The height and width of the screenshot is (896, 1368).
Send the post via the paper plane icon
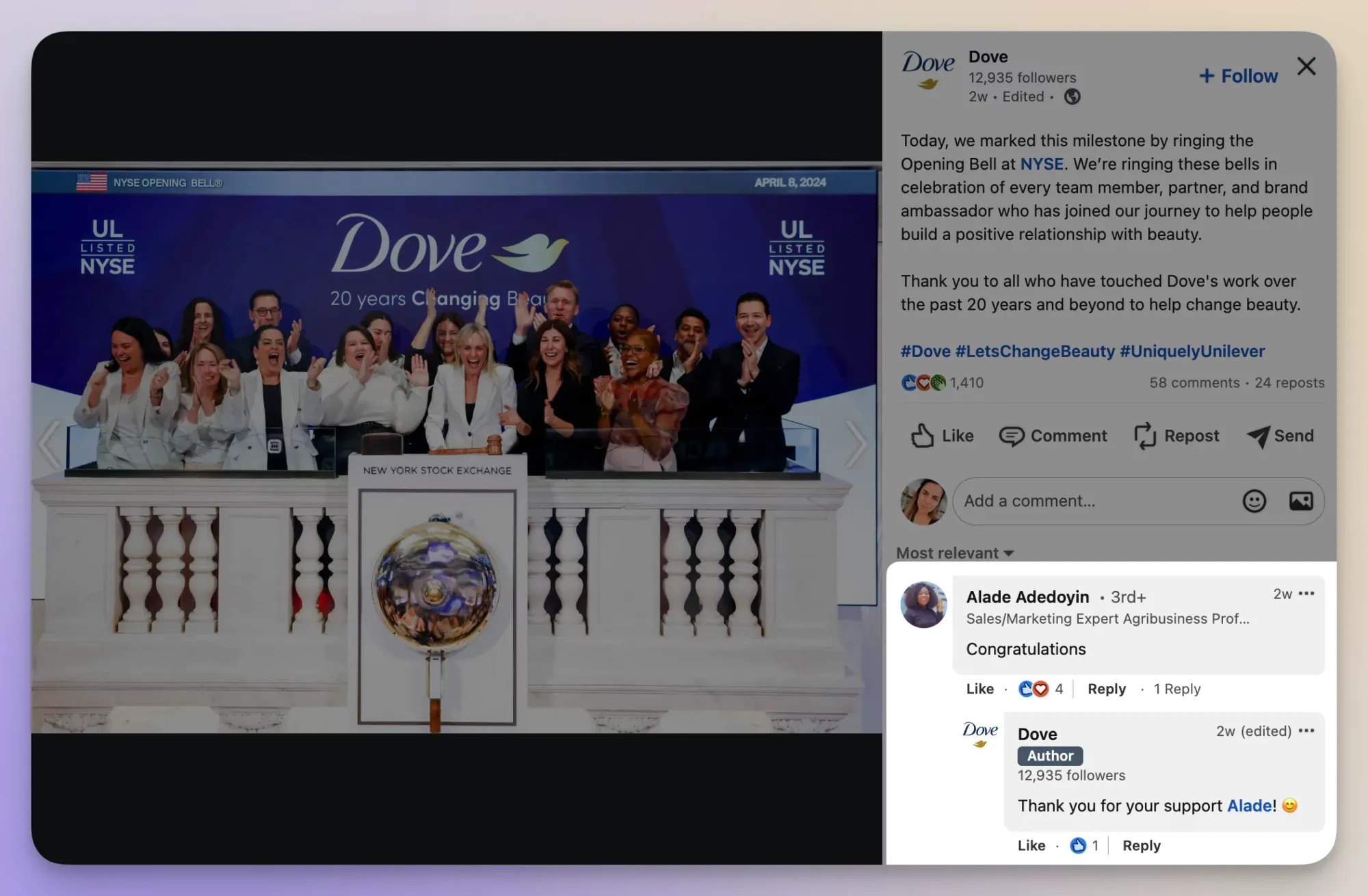(x=1280, y=436)
